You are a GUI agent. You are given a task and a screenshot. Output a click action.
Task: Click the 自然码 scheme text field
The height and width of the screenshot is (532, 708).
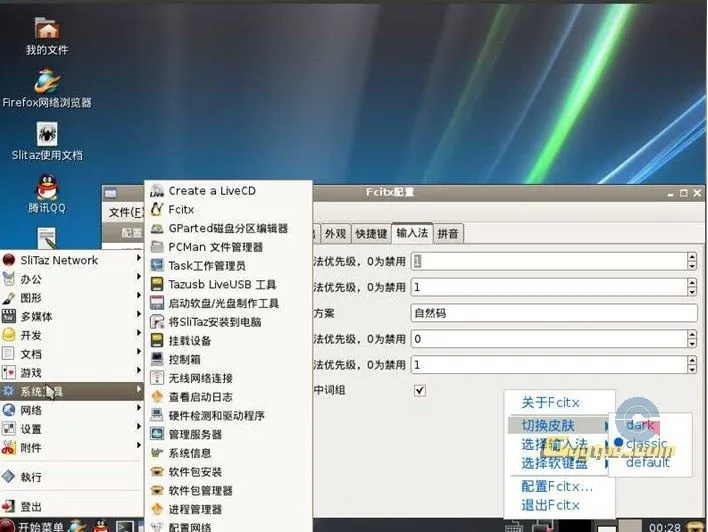(554, 313)
